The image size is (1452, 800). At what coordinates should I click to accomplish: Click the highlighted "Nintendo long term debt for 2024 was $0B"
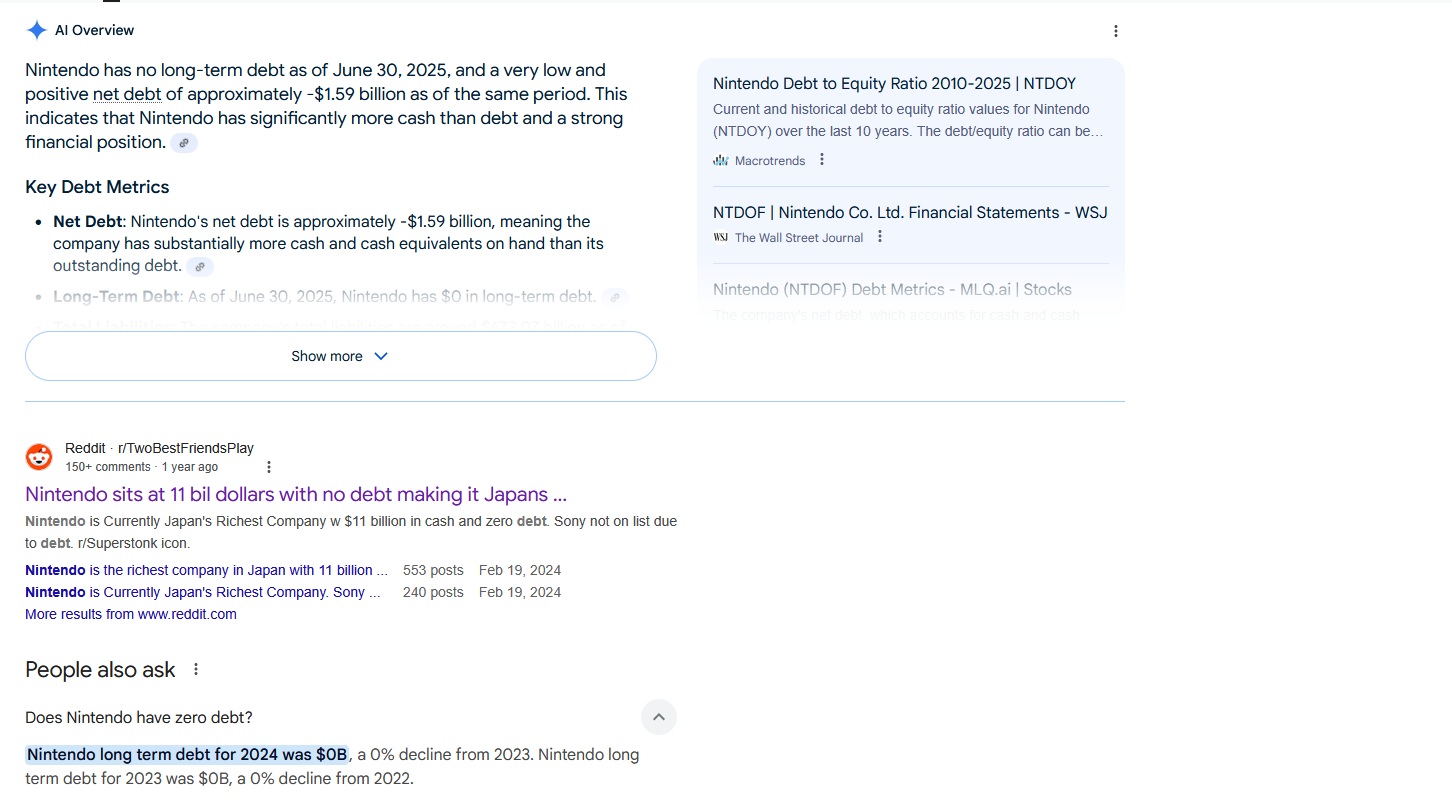point(187,754)
